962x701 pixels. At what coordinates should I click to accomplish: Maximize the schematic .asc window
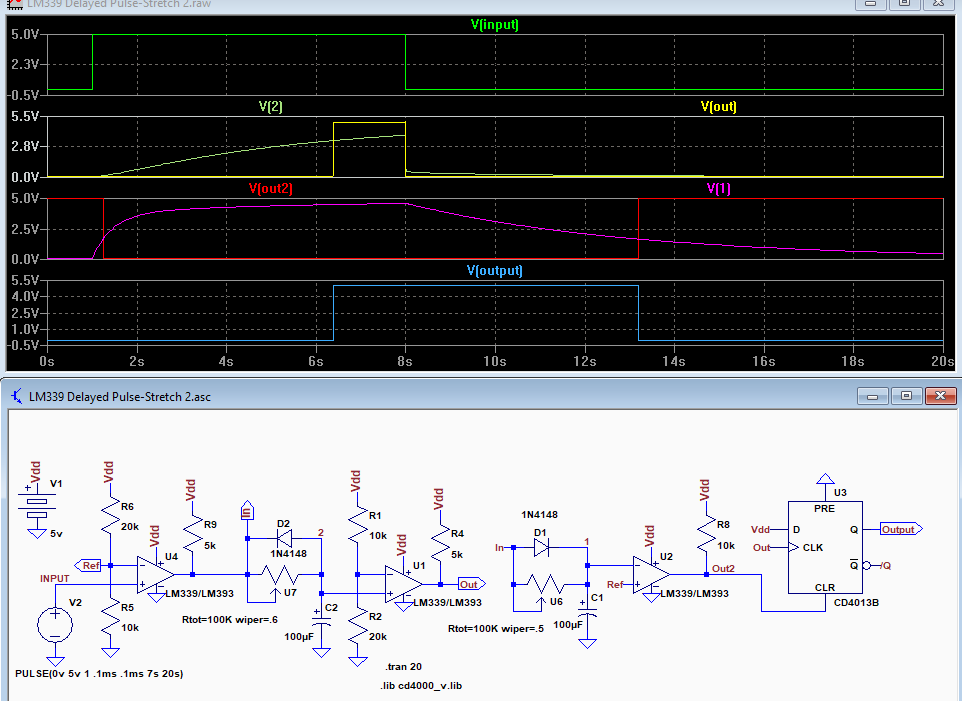906,396
